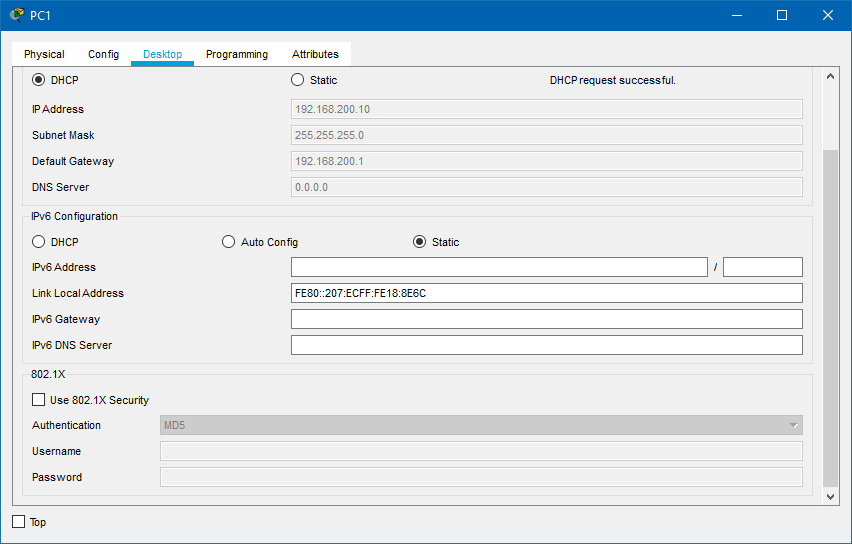The width and height of the screenshot is (852, 544).
Task: Choose IPv6 Auto Config option
Action: point(228,242)
